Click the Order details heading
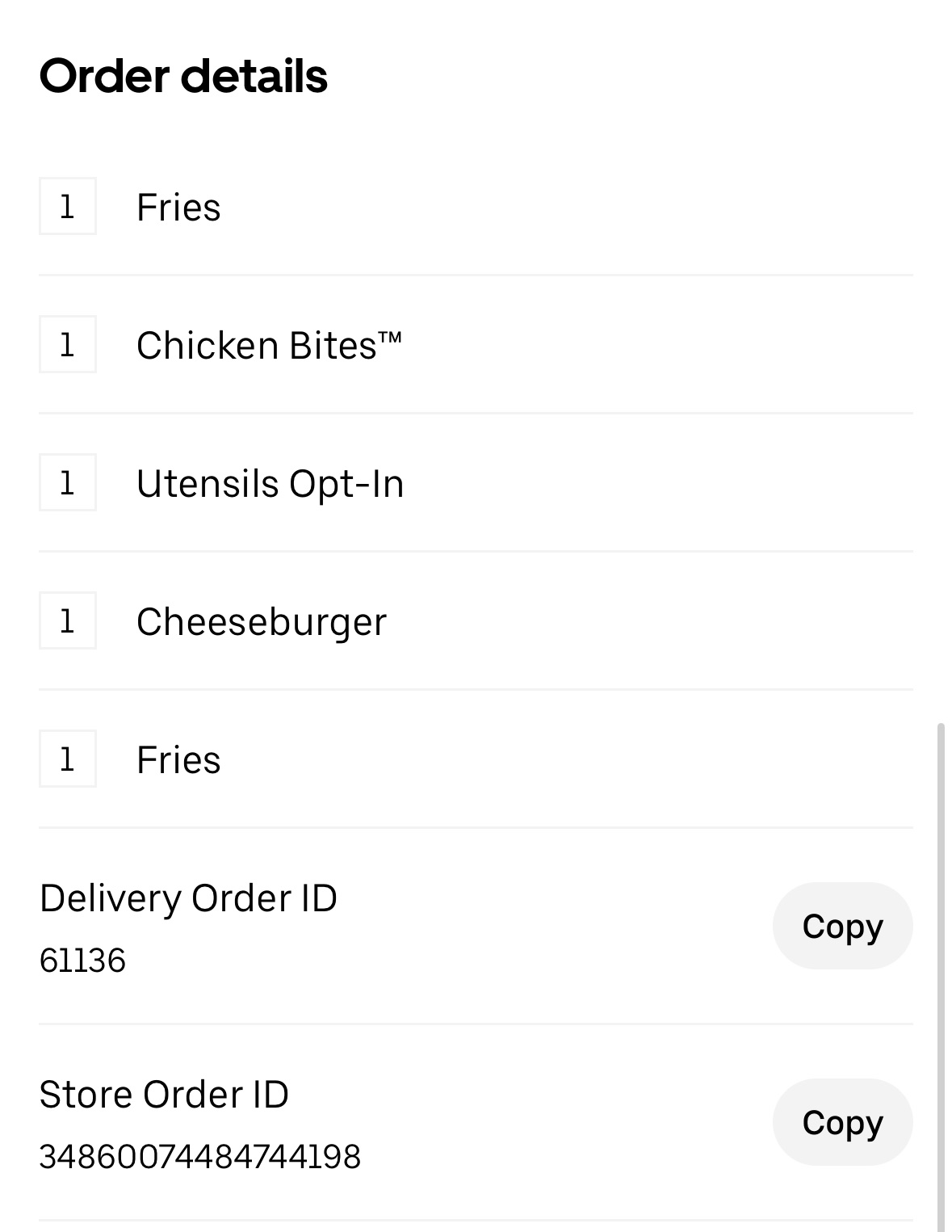 coord(183,77)
